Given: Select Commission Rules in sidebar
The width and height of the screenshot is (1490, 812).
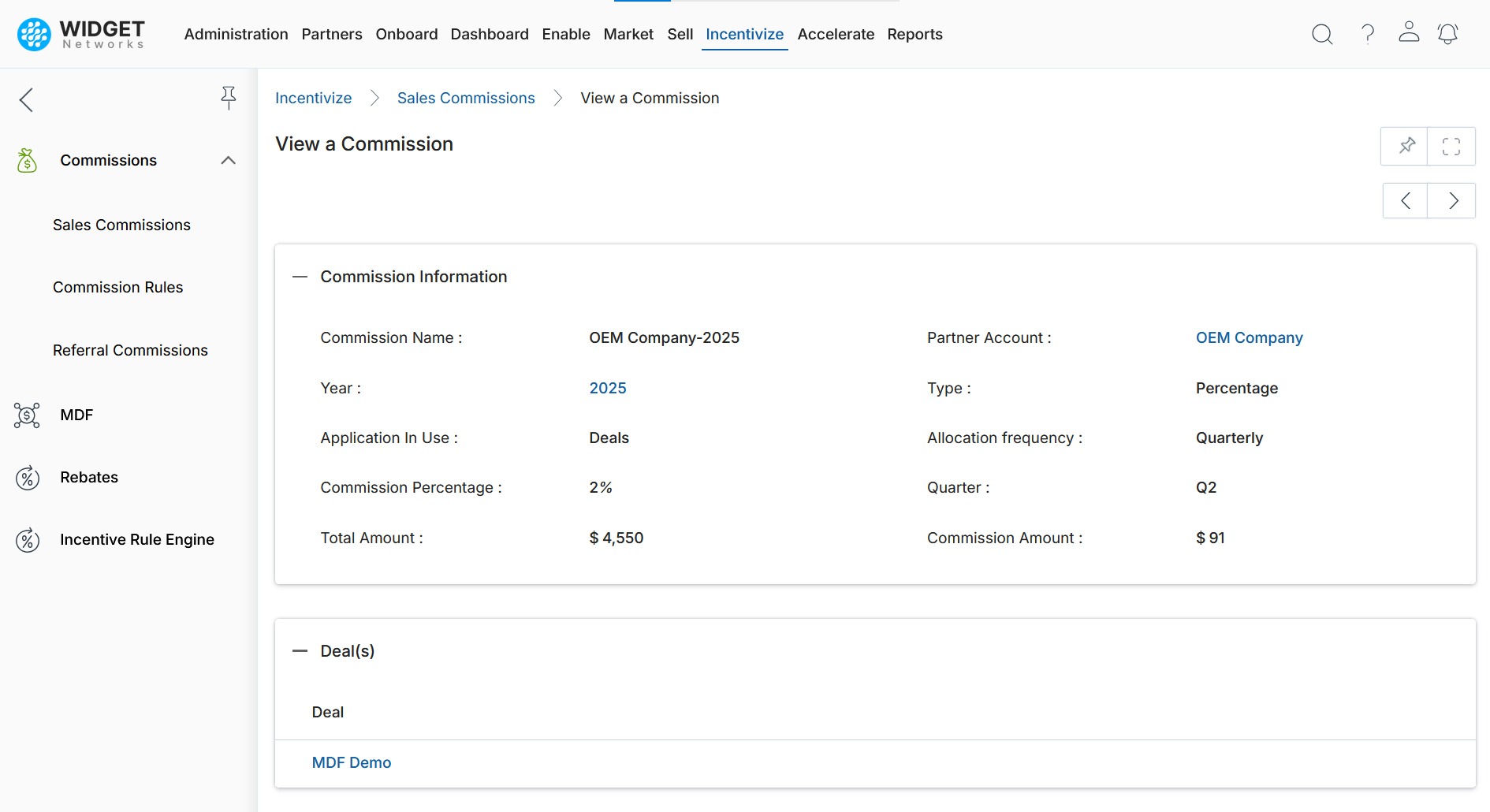Looking at the screenshot, I should tap(117, 287).
